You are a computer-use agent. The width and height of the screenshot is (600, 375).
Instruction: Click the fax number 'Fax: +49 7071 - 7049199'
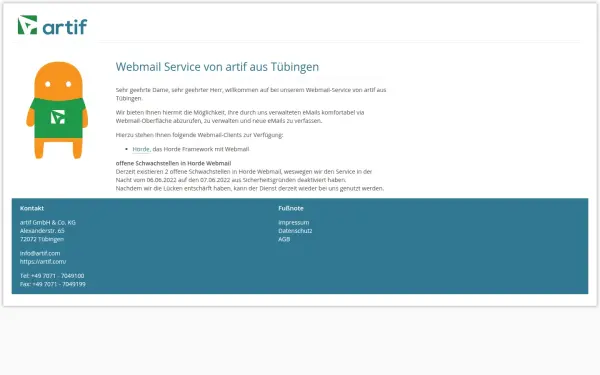53,284
